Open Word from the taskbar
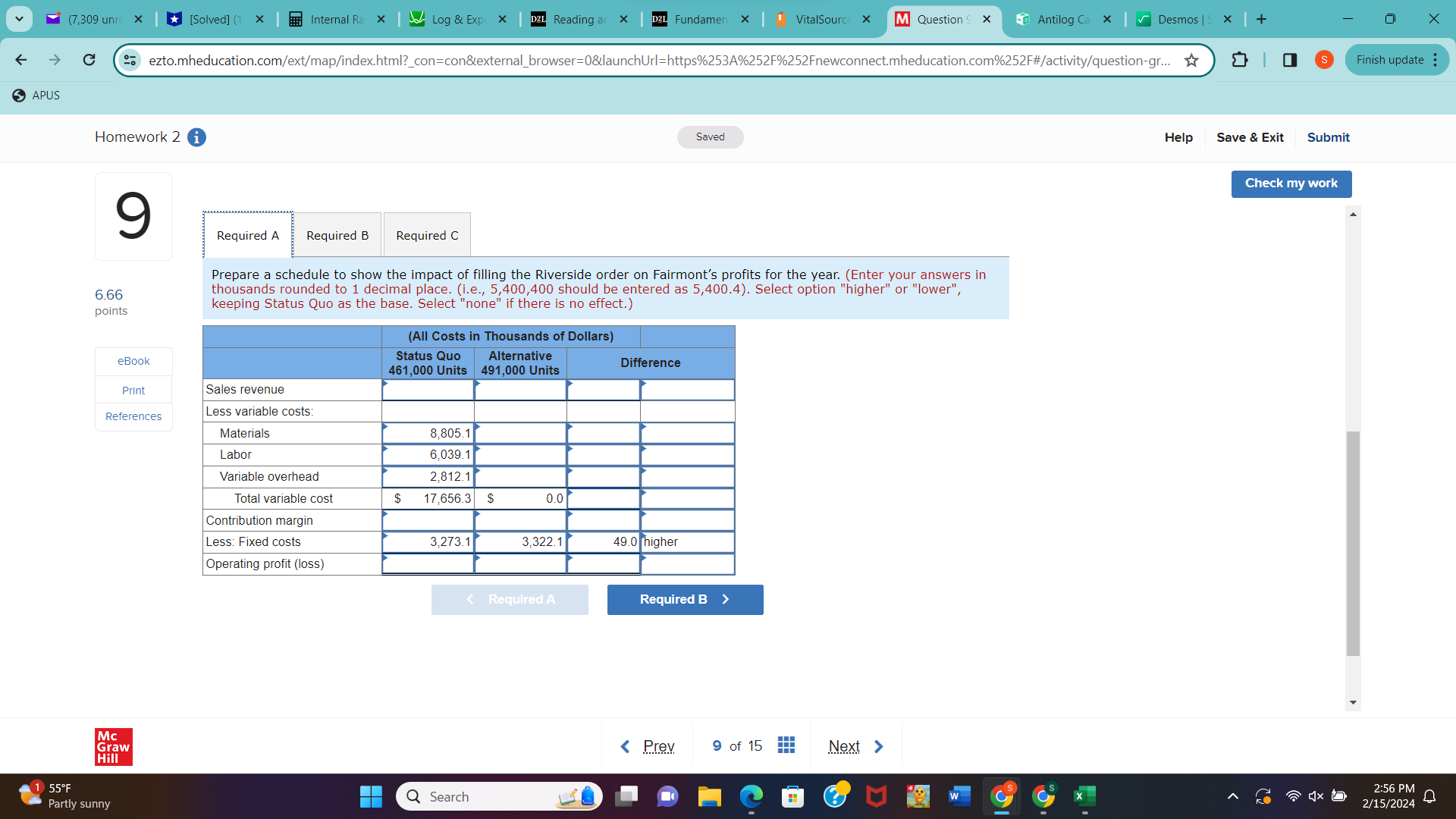Viewport: 1456px width, 819px height. [959, 796]
